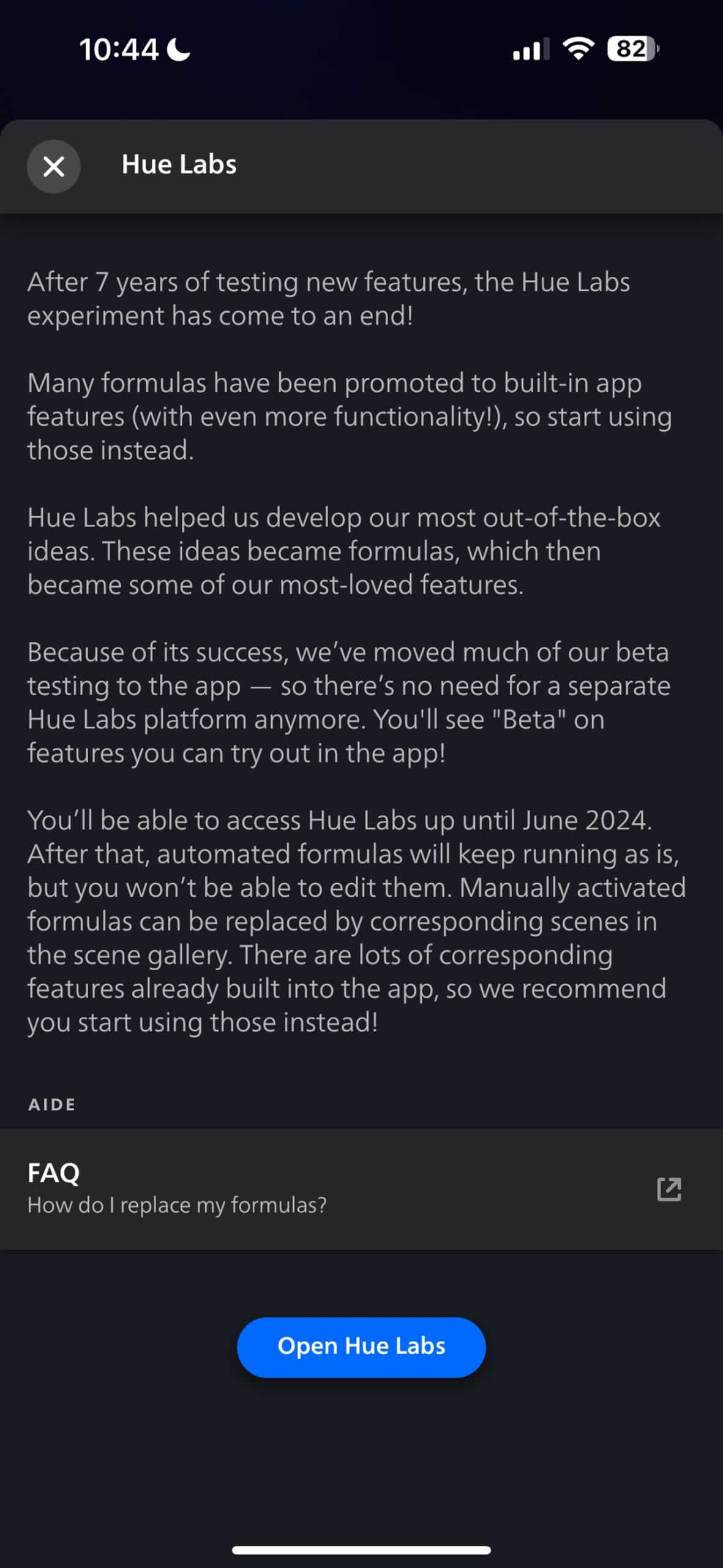This screenshot has height=1568, width=723.
Task: Tap the cellular signal bars icon
Action: (530, 50)
